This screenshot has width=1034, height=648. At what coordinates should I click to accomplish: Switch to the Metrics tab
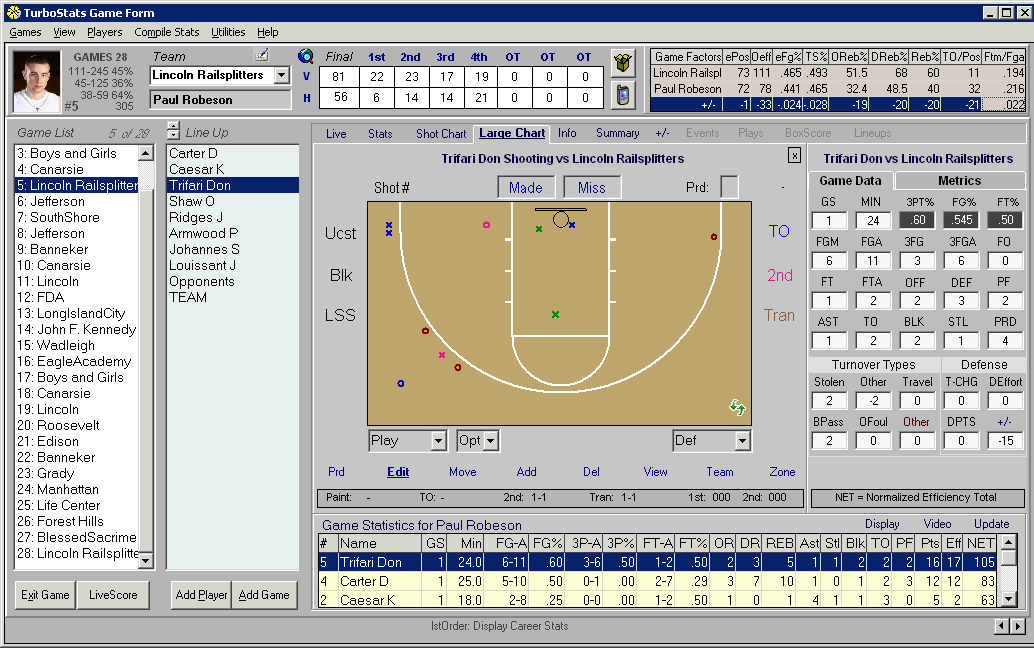pyautogui.click(x=959, y=181)
